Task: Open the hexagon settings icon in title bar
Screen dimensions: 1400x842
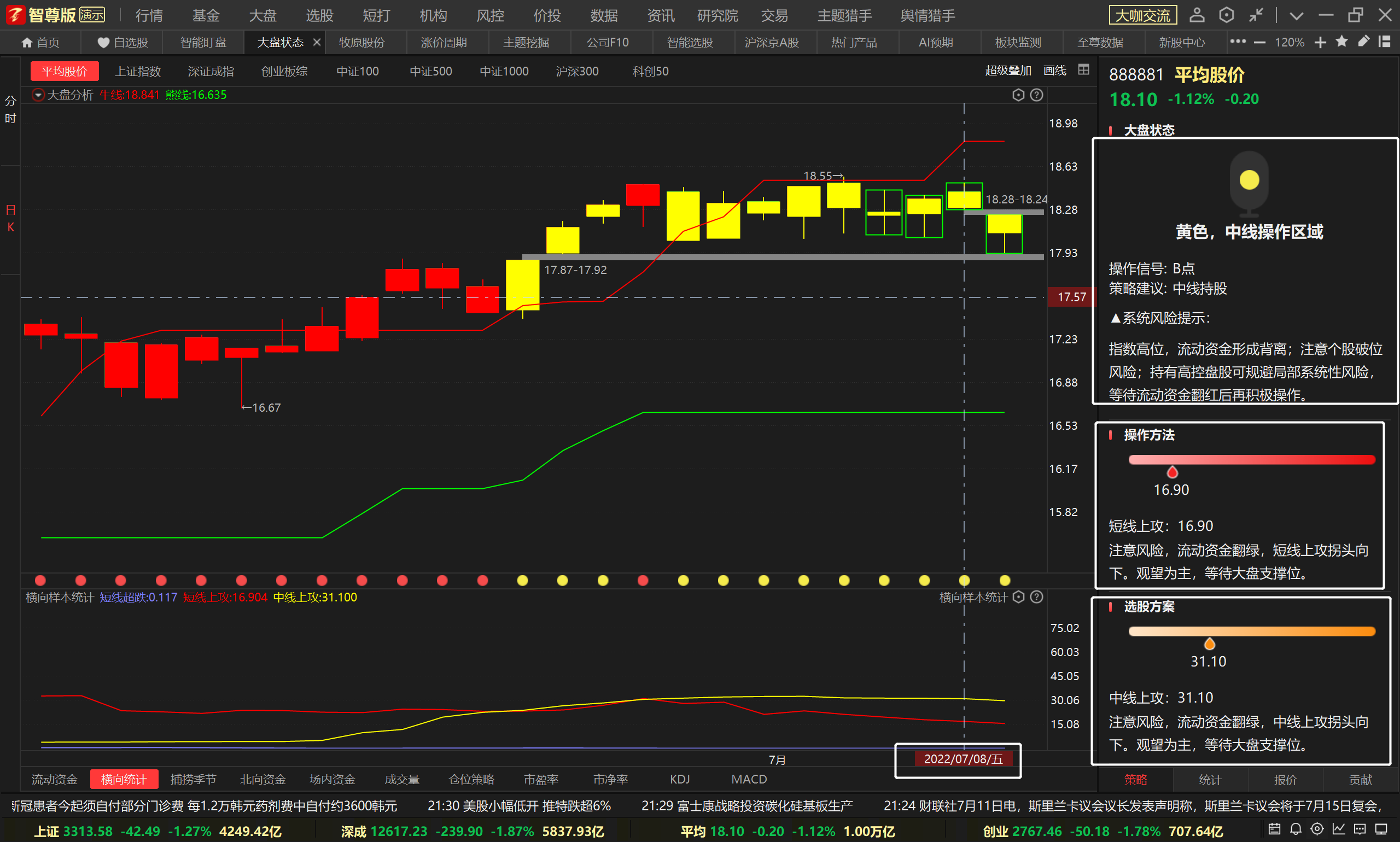Action: coord(1226,15)
